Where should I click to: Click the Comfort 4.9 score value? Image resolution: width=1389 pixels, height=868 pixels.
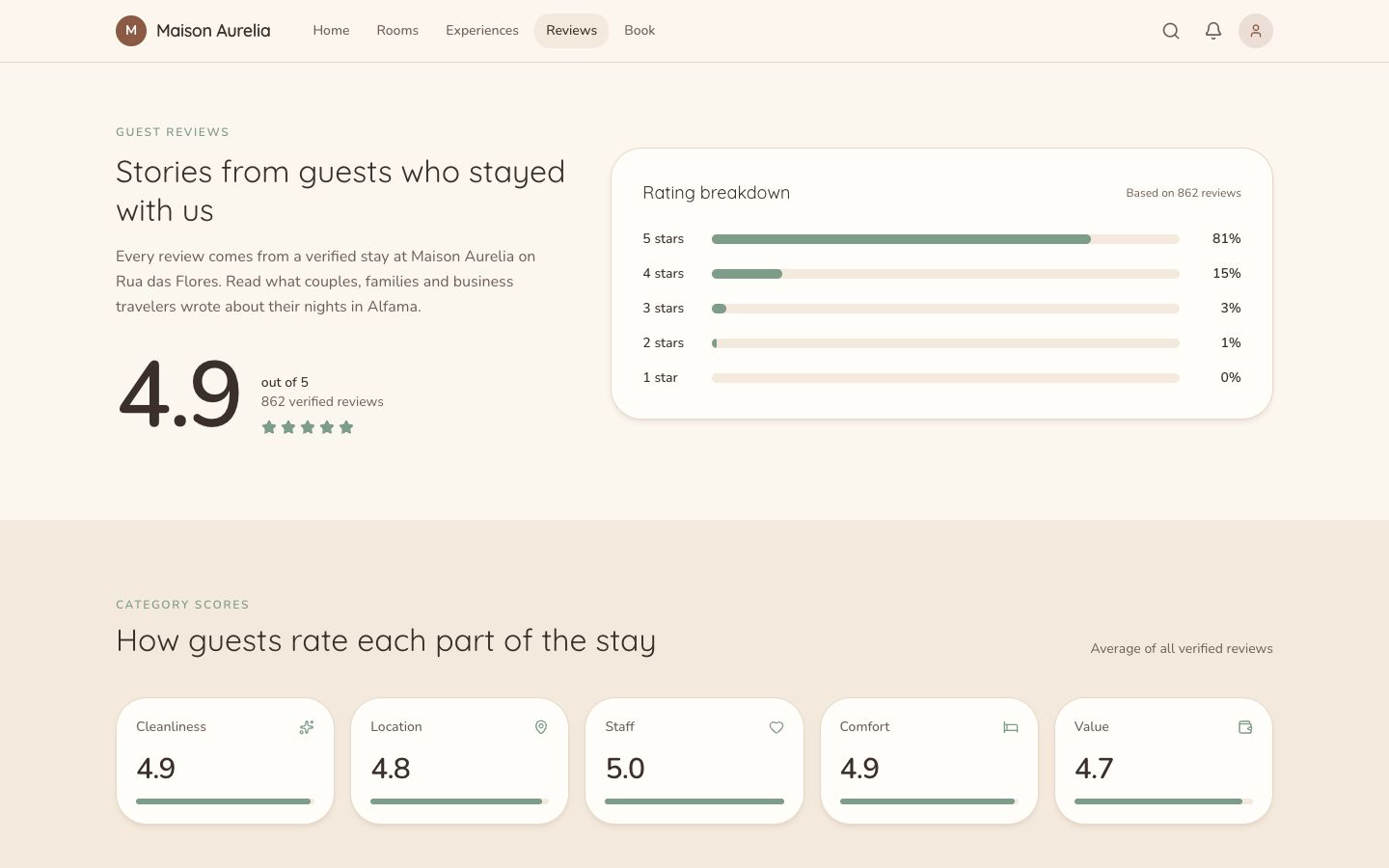pyautogui.click(x=859, y=769)
